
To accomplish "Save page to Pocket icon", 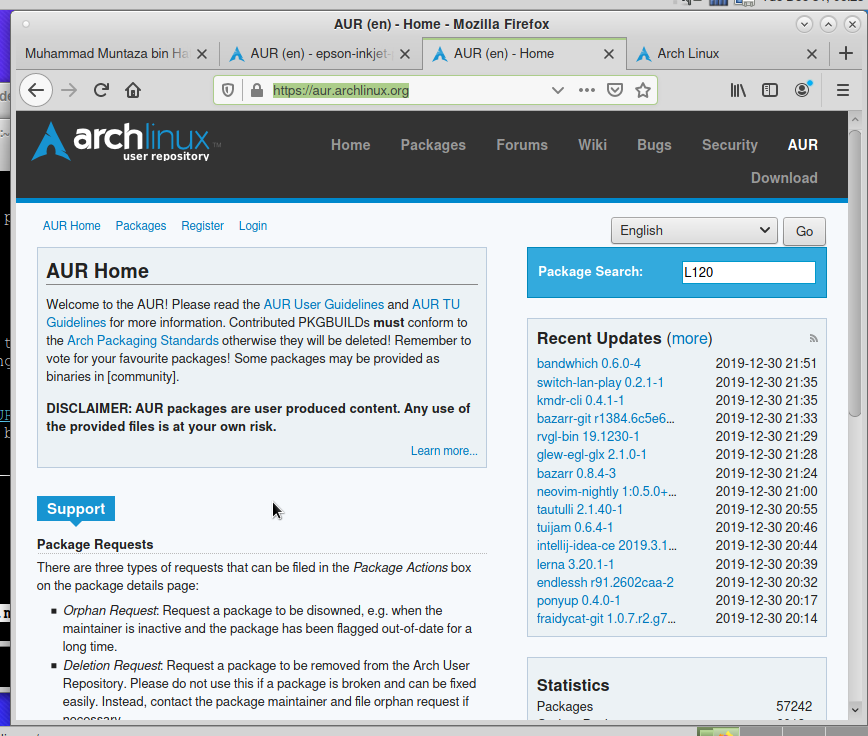I will click(615, 91).
